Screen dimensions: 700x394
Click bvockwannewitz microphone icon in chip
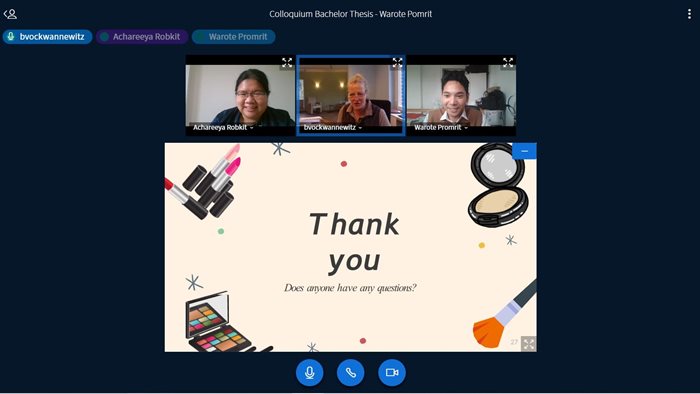pos(11,37)
